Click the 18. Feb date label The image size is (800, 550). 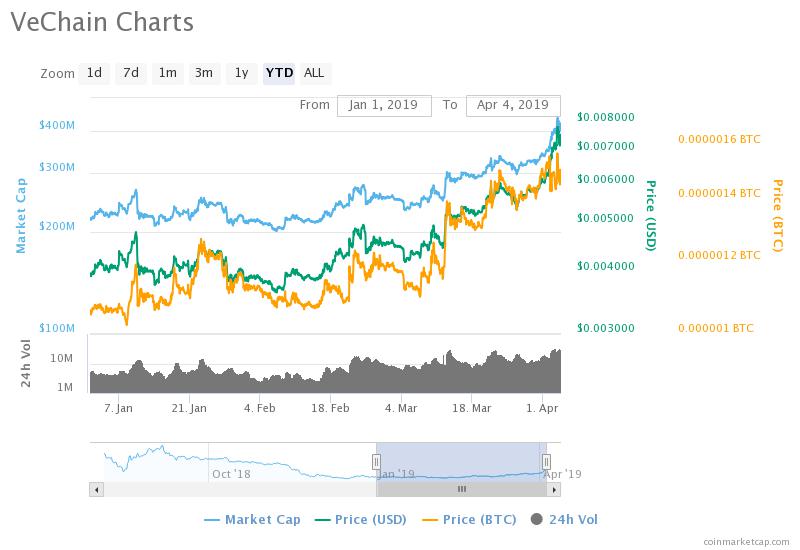[331, 408]
